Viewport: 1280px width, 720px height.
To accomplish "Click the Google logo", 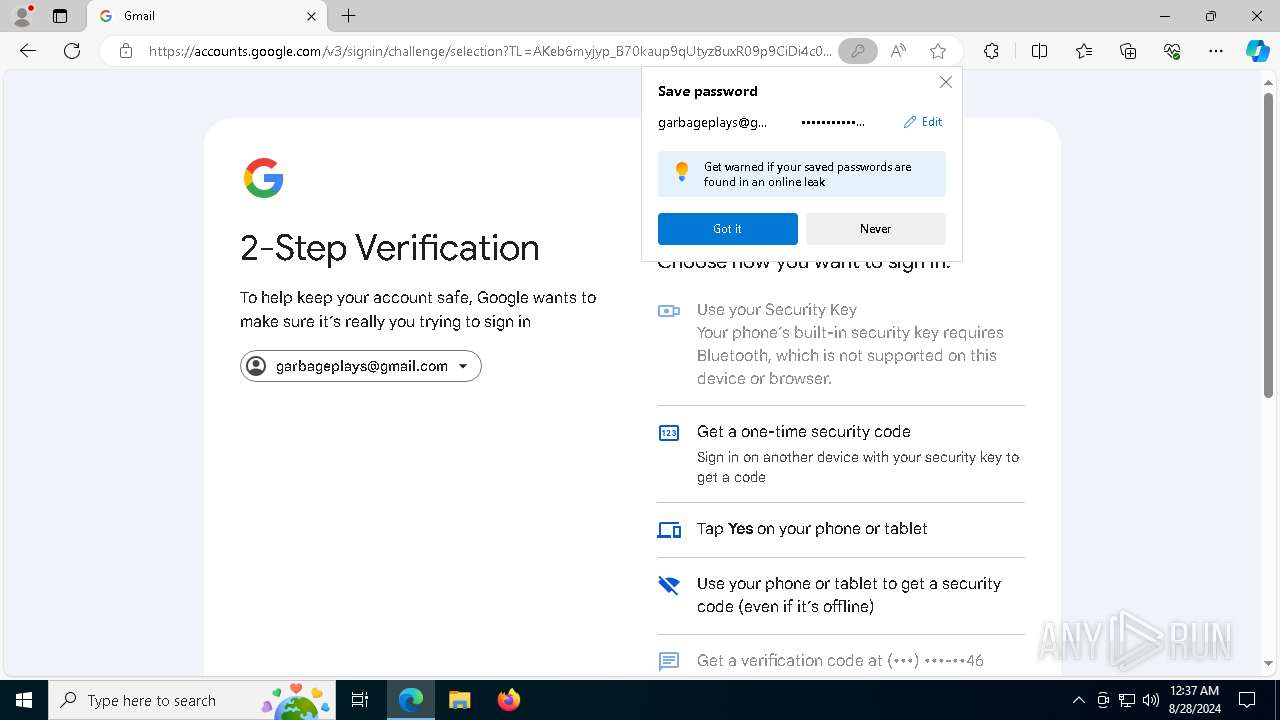I will pos(263,178).
